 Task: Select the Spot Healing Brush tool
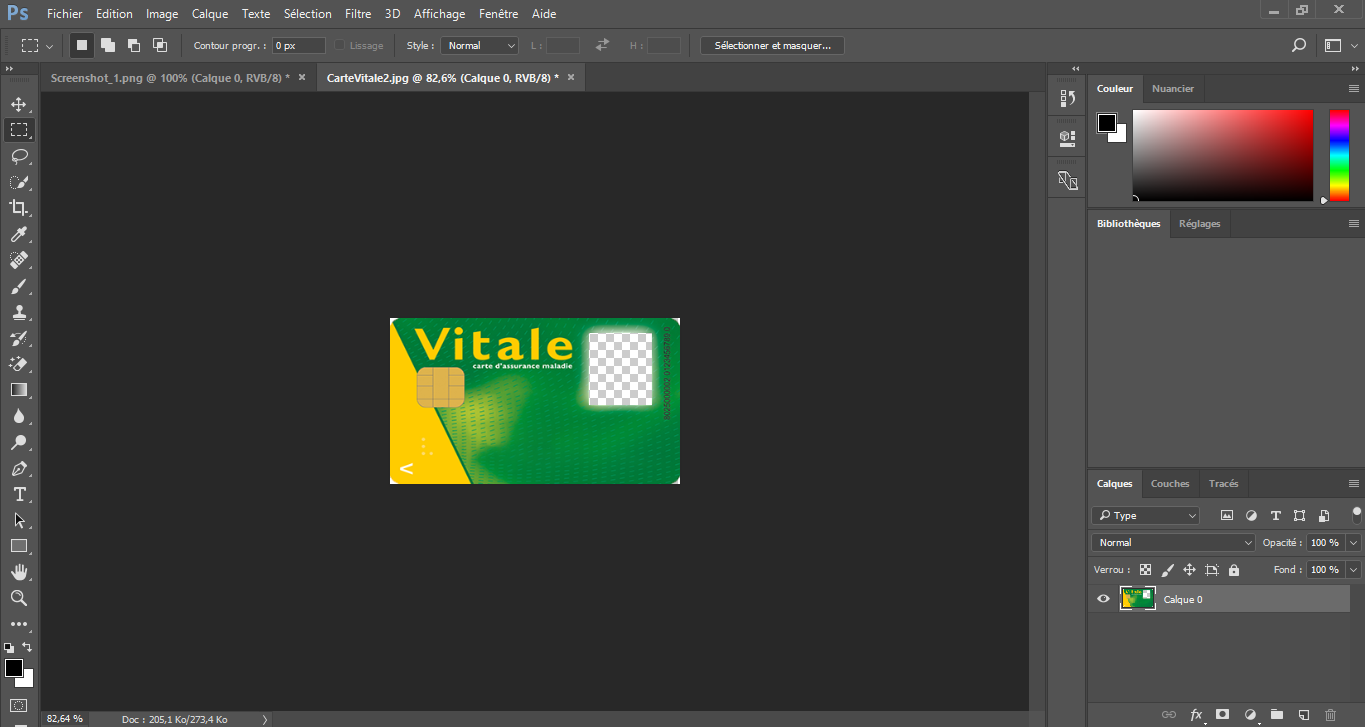tap(18, 260)
